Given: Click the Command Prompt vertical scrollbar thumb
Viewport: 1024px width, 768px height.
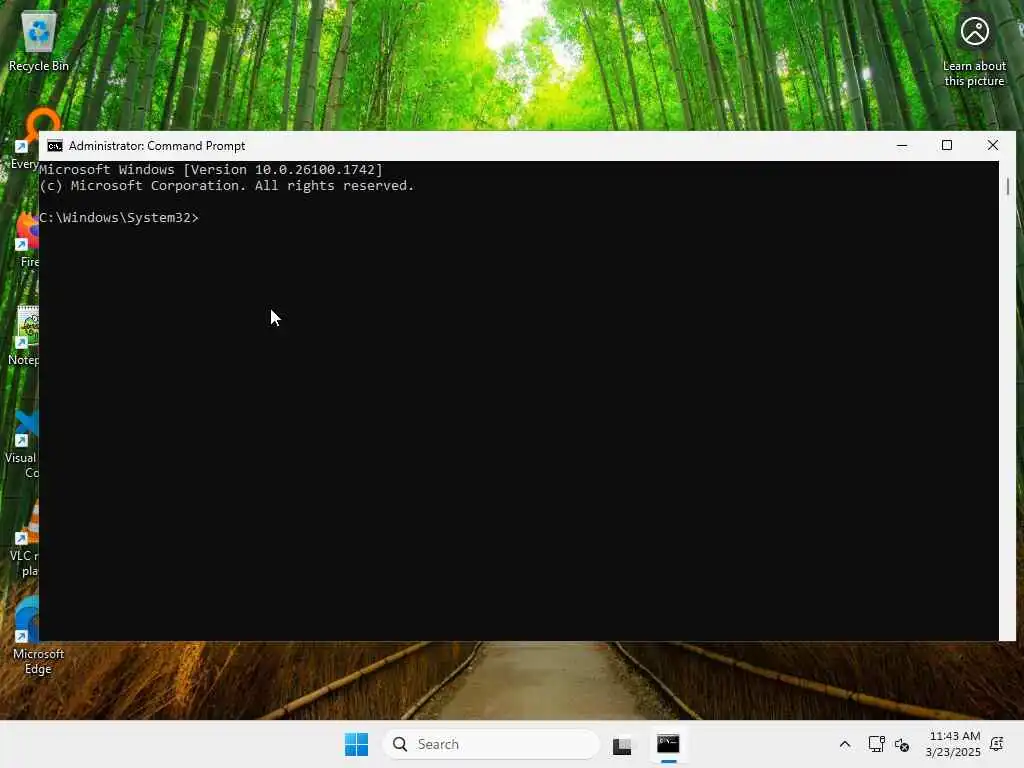Looking at the screenshot, I should tap(1008, 186).
